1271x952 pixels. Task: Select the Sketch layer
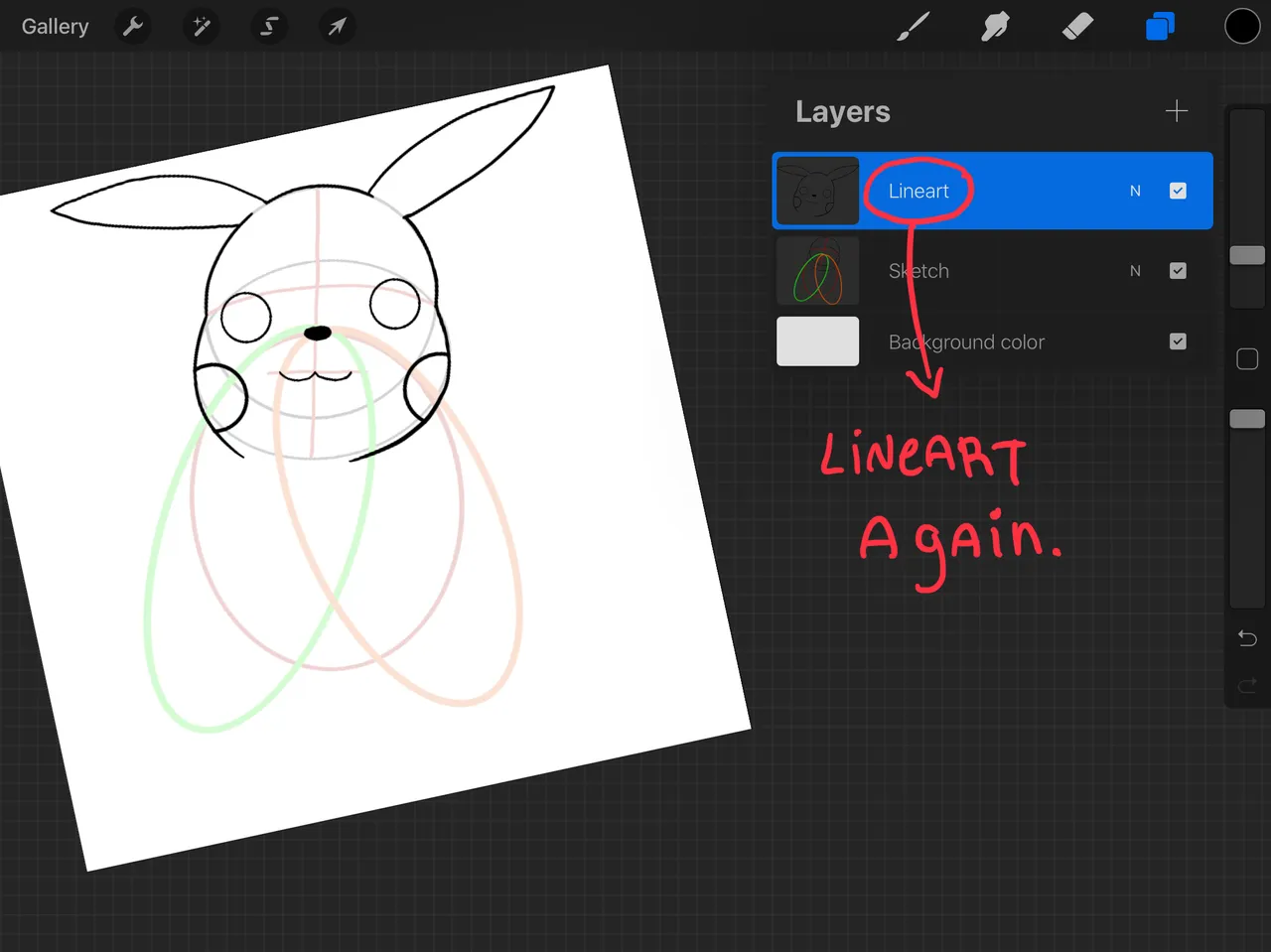(x=992, y=271)
